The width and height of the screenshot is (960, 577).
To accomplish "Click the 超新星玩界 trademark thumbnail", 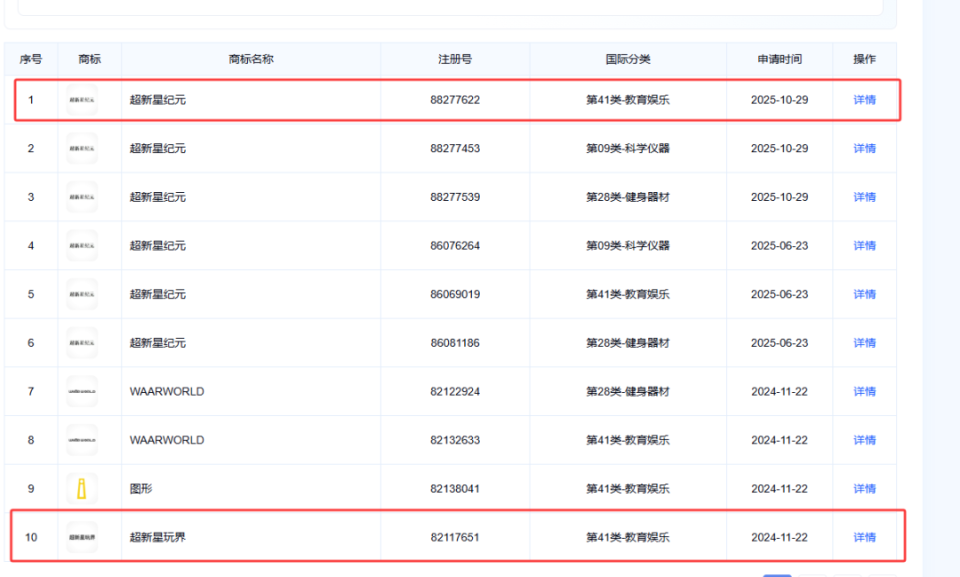I will click(x=82, y=537).
